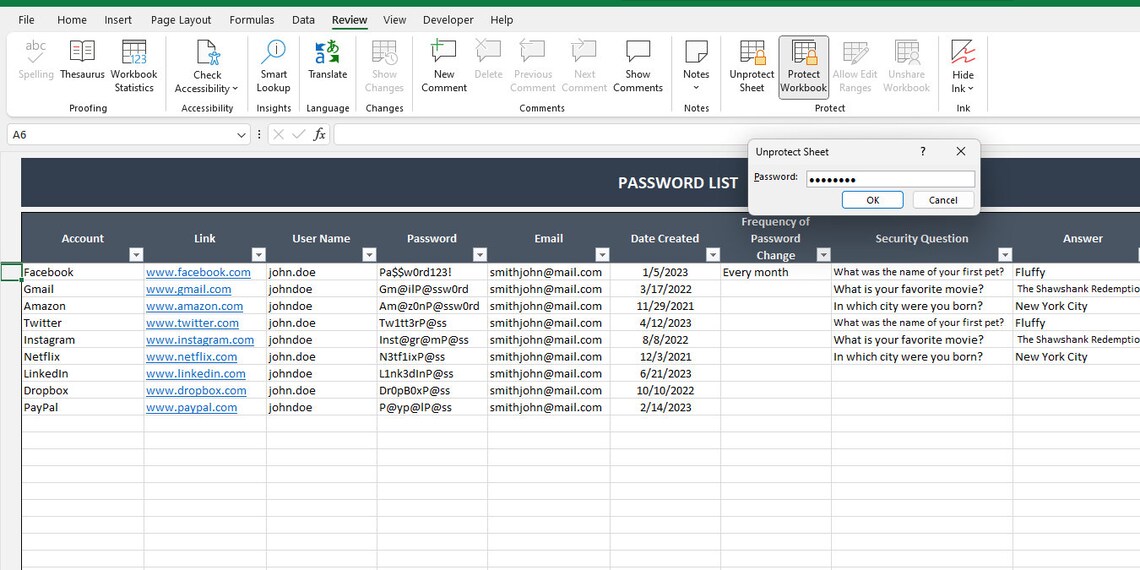Go to Next Comment
The width and height of the screenshot is (1140, 570).
[x=584, y=66]
